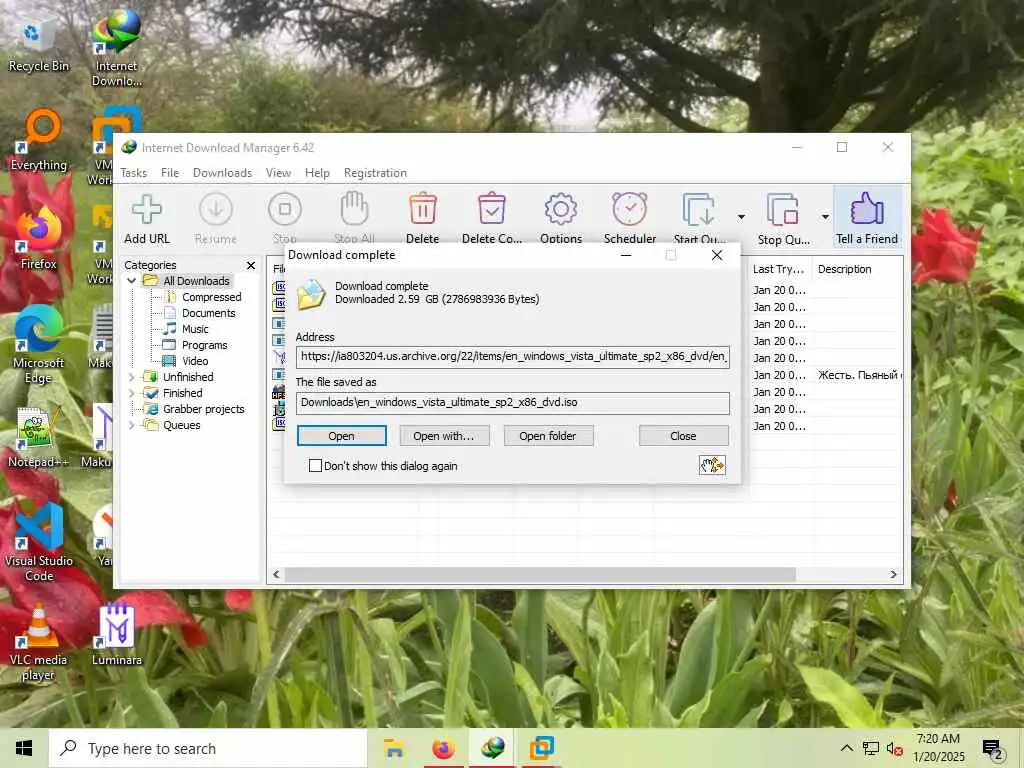Click Firefox icon in the taskbar
This screenshot has width=1024, height=768.
coord(443,748)
